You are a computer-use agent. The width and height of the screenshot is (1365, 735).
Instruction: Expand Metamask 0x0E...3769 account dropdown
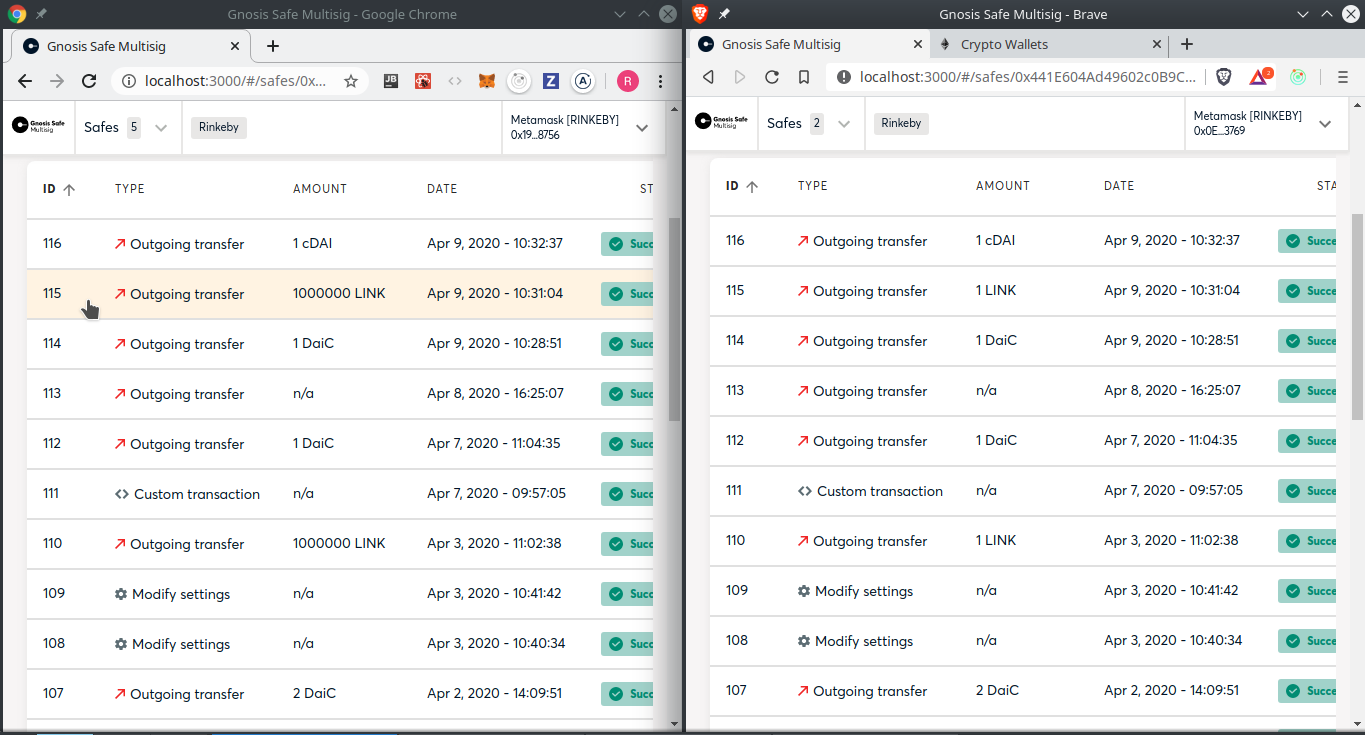pyautogui.click(x=1325, y=124)
